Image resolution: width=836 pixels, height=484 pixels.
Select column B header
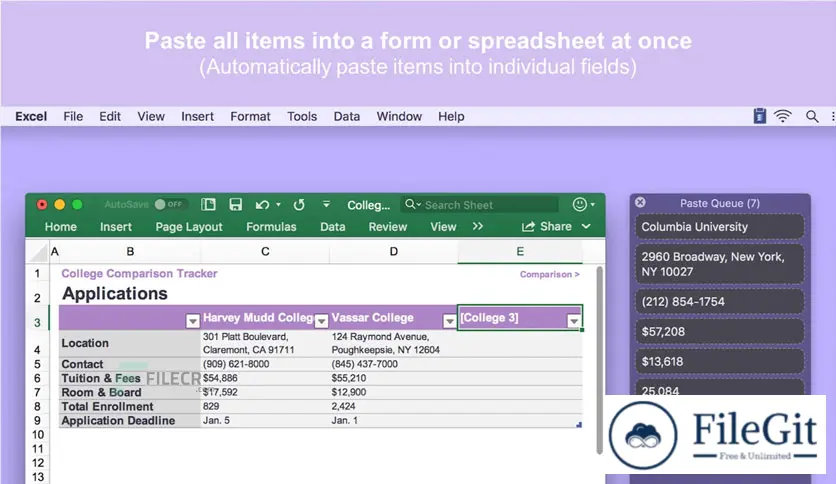pyautogui.click(x=130, y=252)
